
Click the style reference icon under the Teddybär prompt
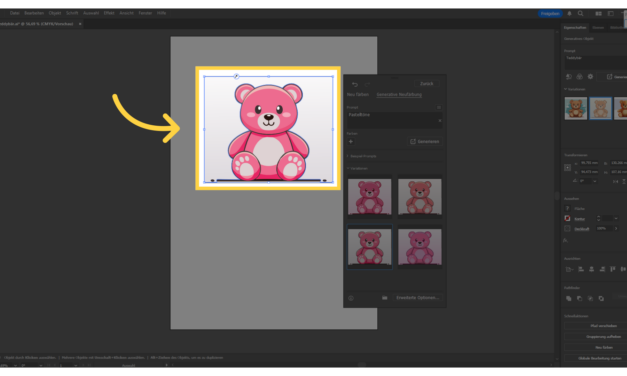[569, 76]
